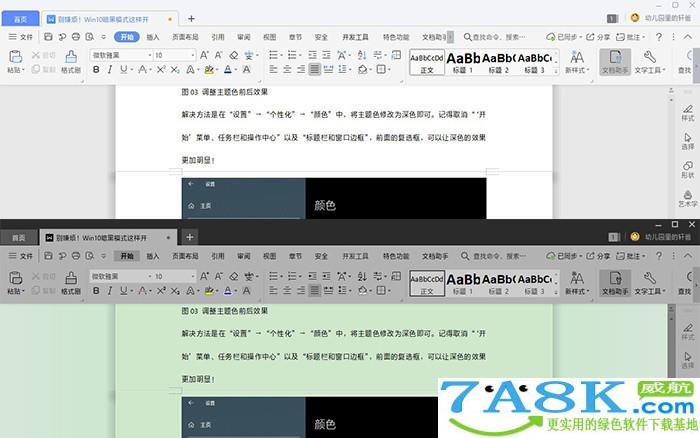Decrease indent icon in light-theme window
This screenshot has width=700, height=438.
(x=312, y=55)
